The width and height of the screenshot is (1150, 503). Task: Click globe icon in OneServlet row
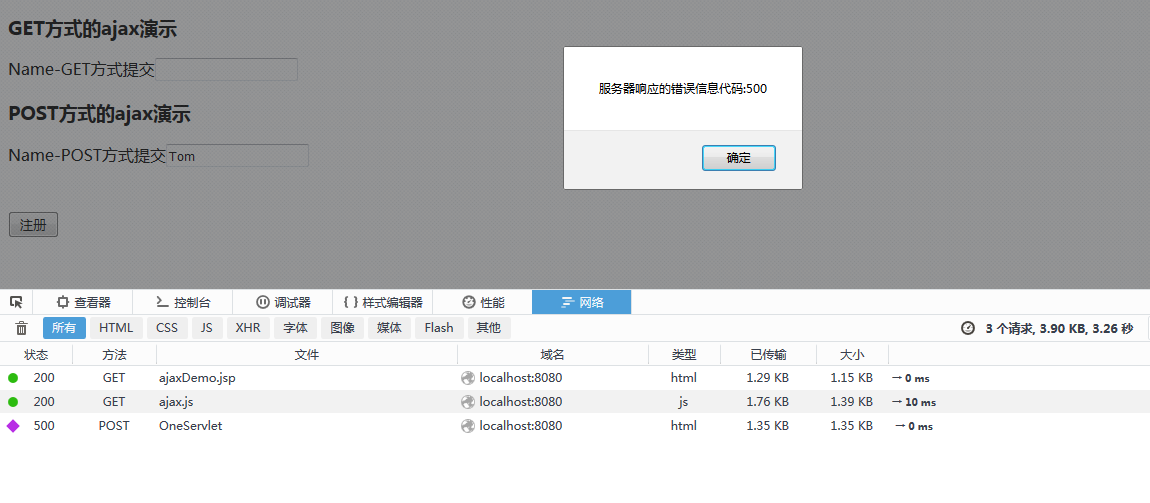coord(468,425)
